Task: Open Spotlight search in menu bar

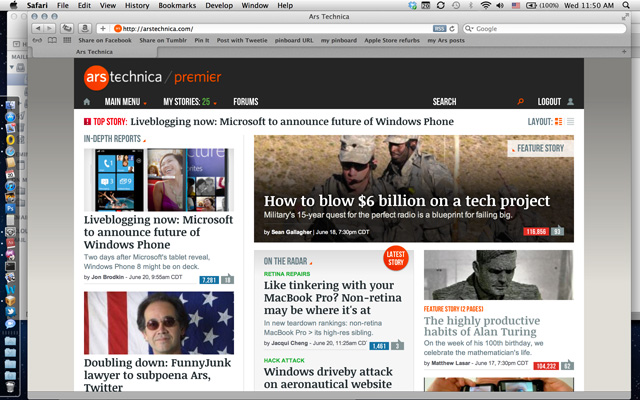Action: (x=626, y=5)
